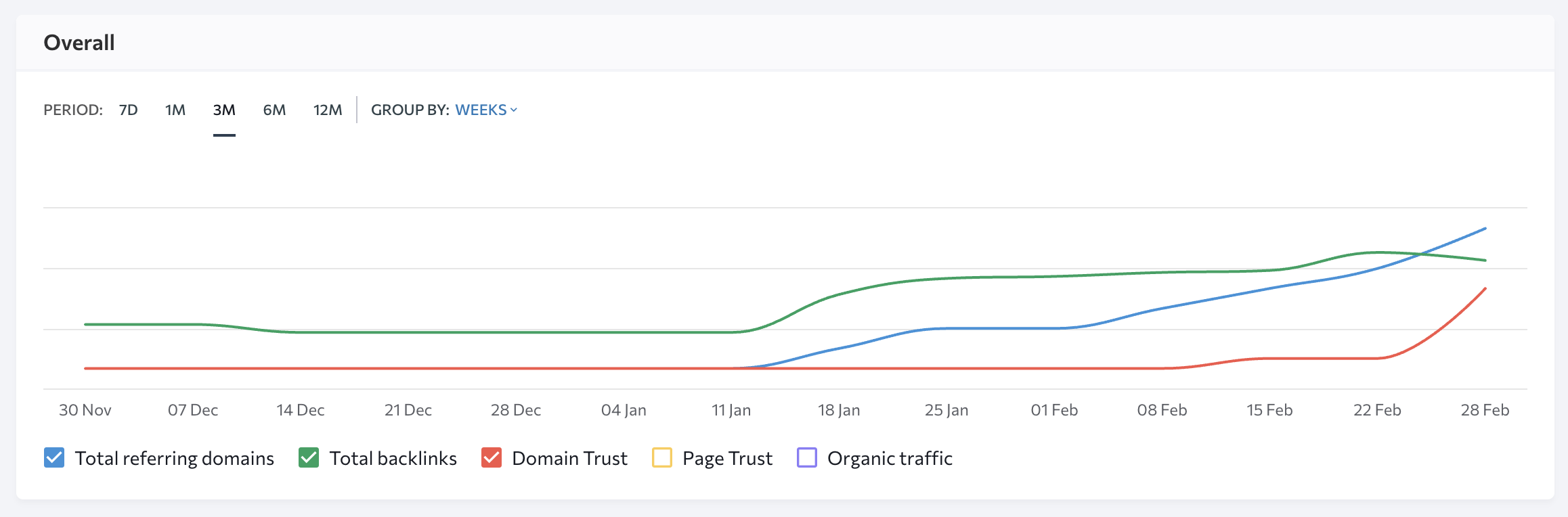This screenshot has height=517, width=1568.
Task: Disable the Domain Trust checkbox
Action: (x=492, y=458)
